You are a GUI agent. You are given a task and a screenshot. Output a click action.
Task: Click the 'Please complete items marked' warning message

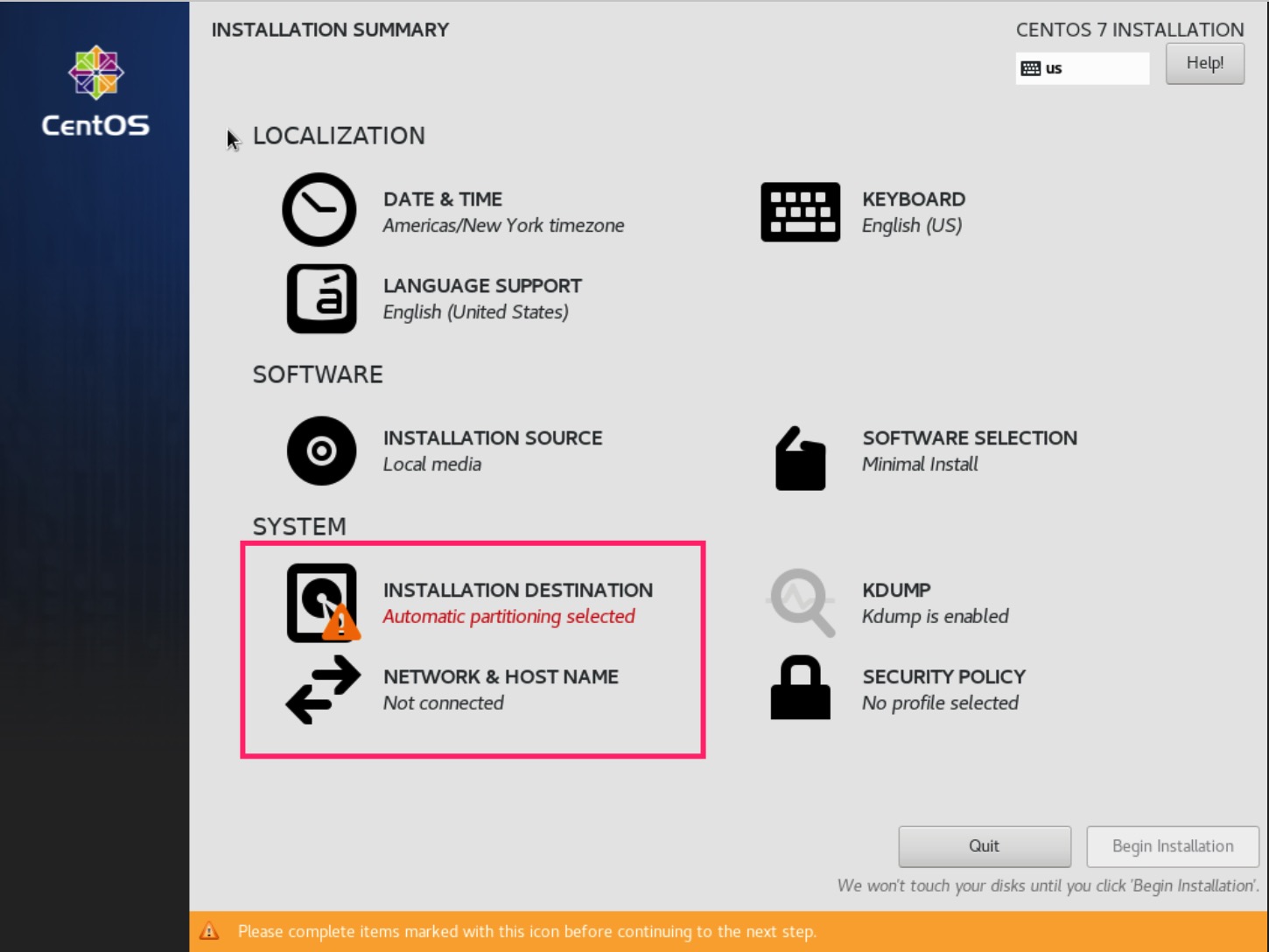(527, 932)
